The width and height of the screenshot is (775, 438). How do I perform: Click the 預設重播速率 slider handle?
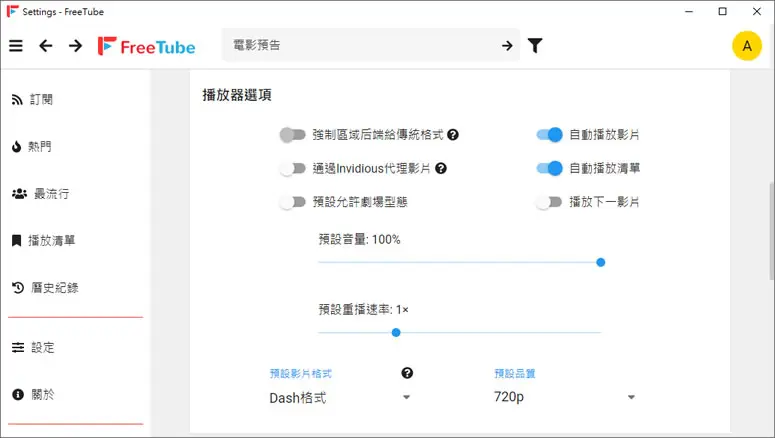396,333
